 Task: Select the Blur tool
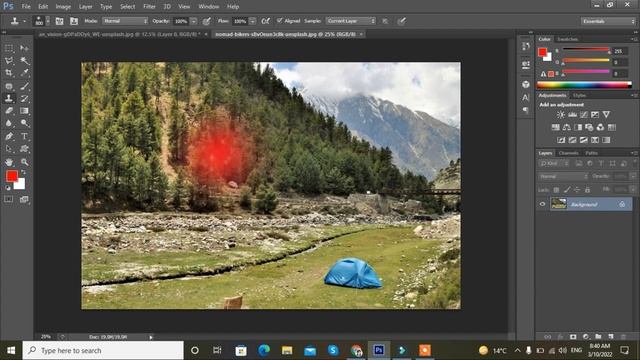pyautogui.click(x=9, y=123)
